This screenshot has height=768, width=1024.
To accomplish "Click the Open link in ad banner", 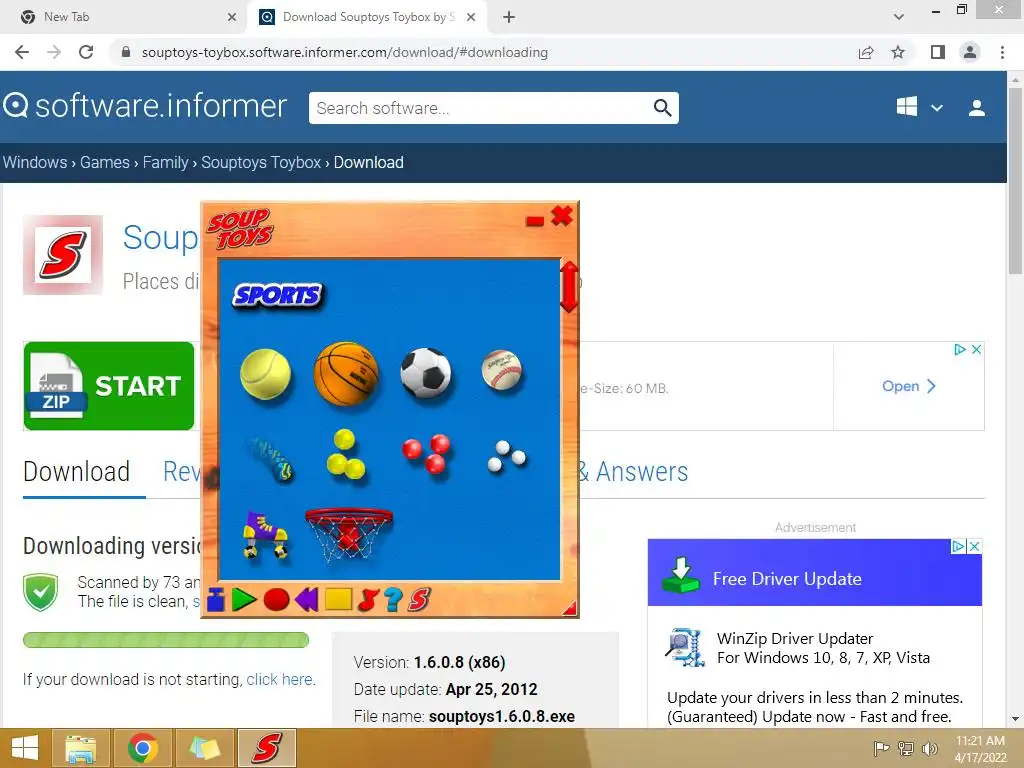I will 908,386.
